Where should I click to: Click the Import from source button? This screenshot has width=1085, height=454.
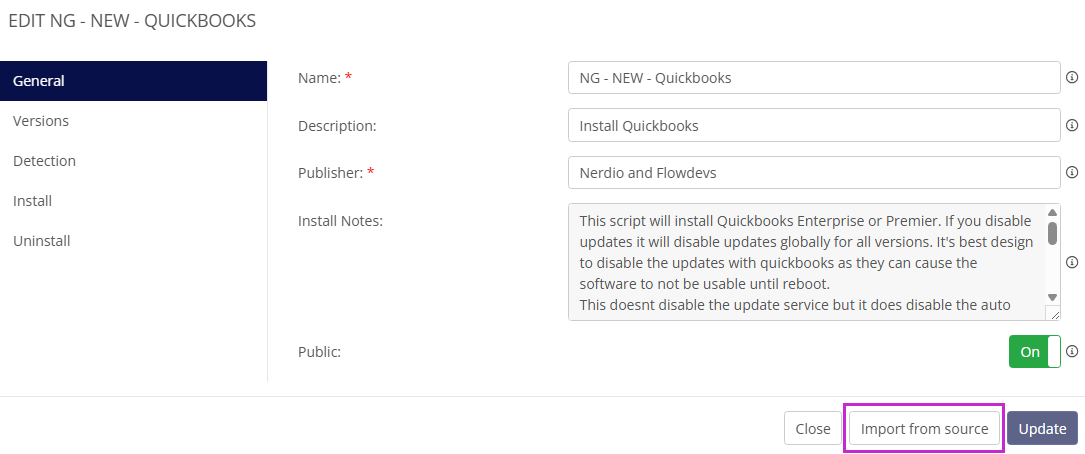point(924,429)
